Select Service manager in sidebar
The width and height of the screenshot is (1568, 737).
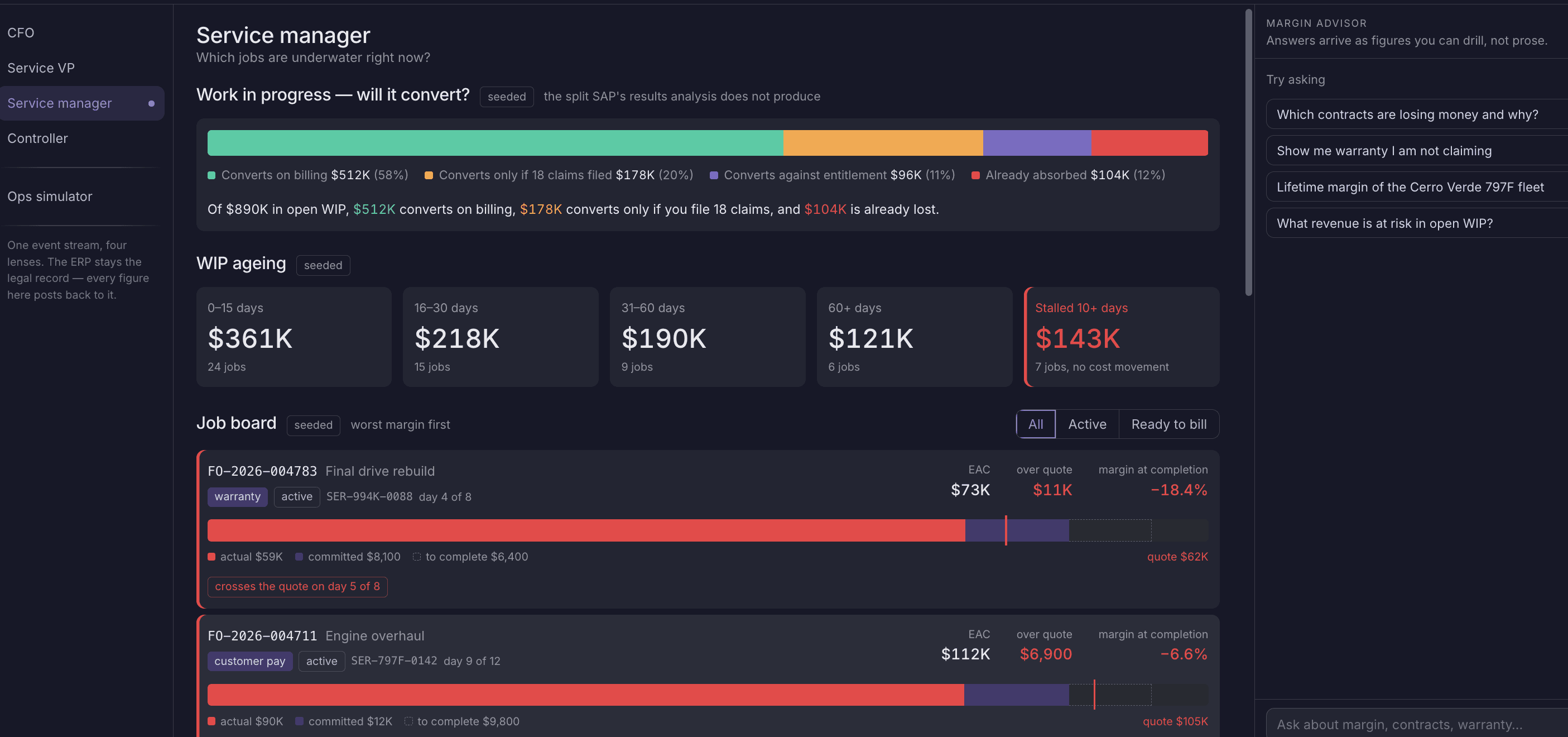tap(81, 103)
